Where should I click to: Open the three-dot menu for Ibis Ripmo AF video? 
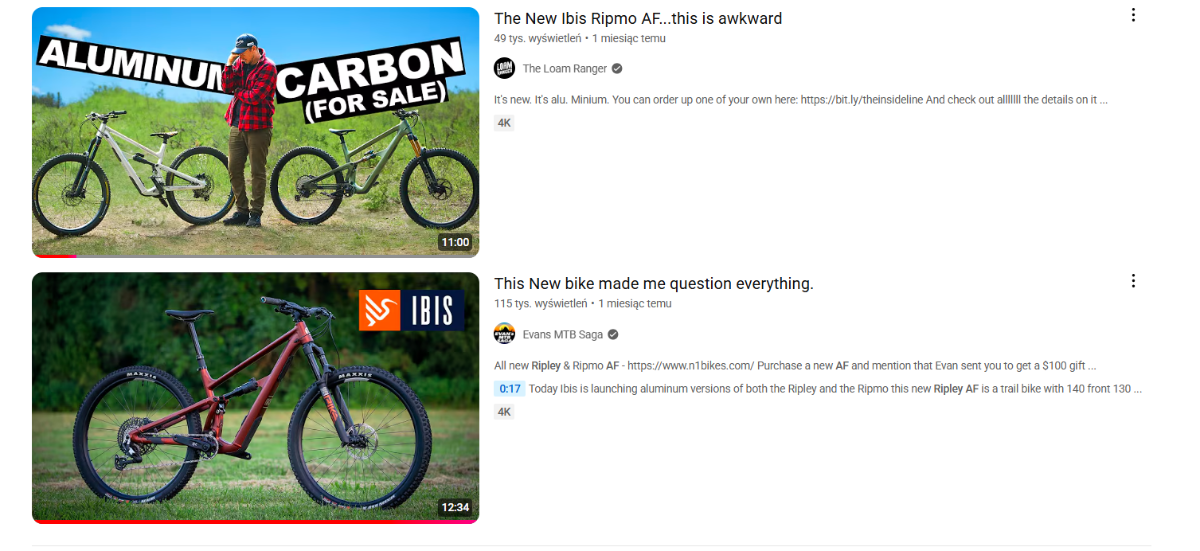(1133, 15)
